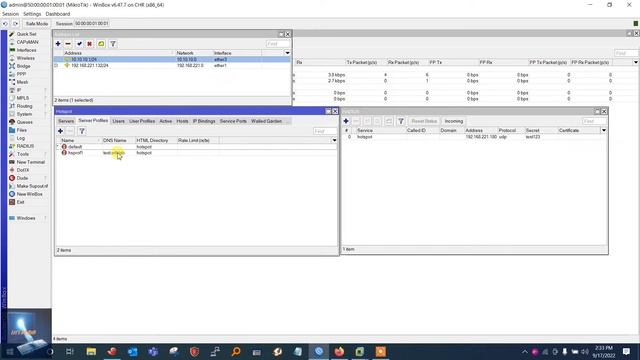The width and height of the screenshot is (640, 360).
Task: Switch to Active tab in Hotspot
Action: point(166,121)
